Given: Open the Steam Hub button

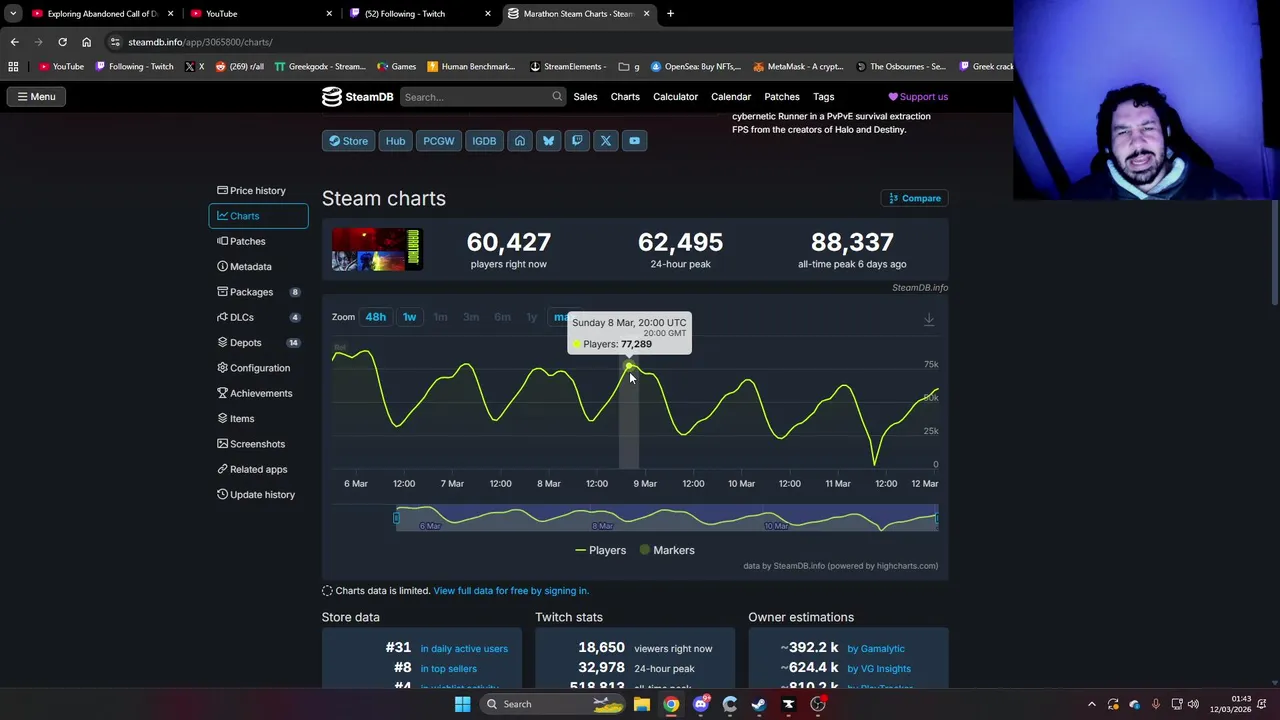Looking at the screenshot, I should [396, 141].
